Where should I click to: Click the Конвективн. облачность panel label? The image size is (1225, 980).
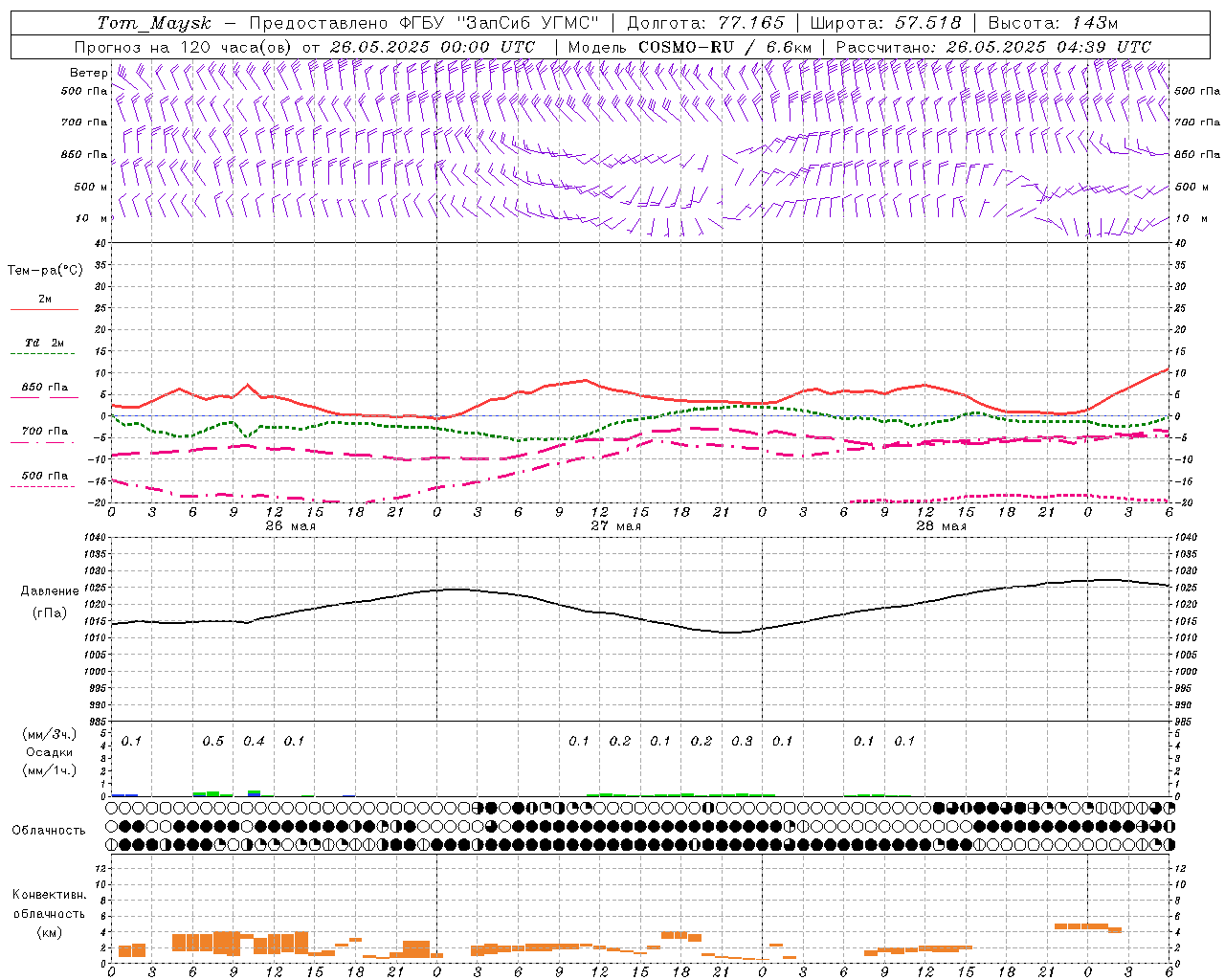click(49, 913)
